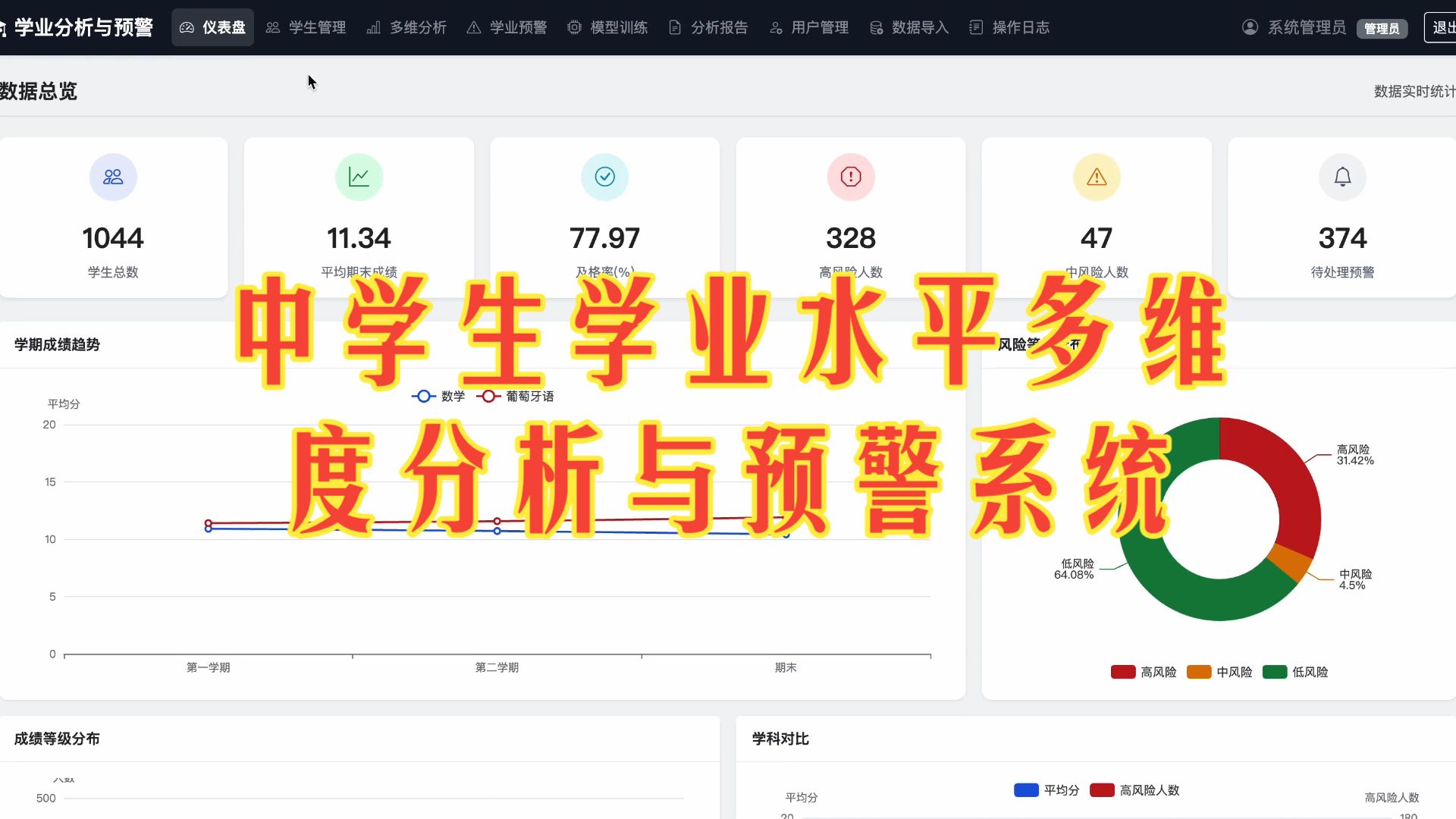Click the user-gear icon for 用户管理
1456x819 pixels.
click(x=776, y=27)
